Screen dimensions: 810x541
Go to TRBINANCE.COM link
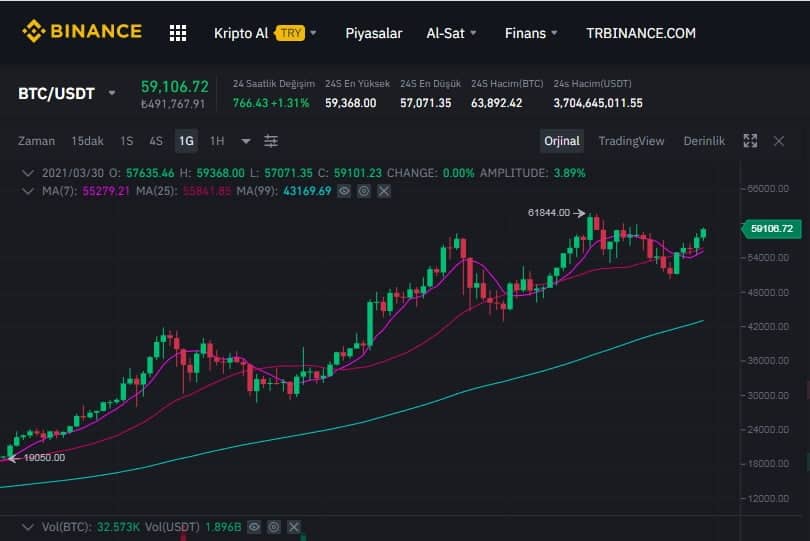coord(640,33)
